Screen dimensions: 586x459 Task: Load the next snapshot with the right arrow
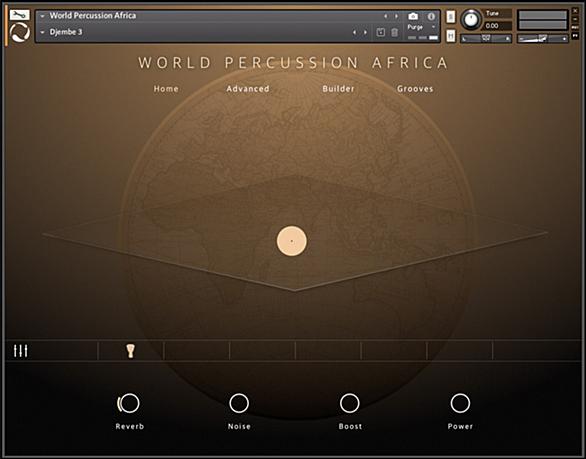tap(365, 33)
